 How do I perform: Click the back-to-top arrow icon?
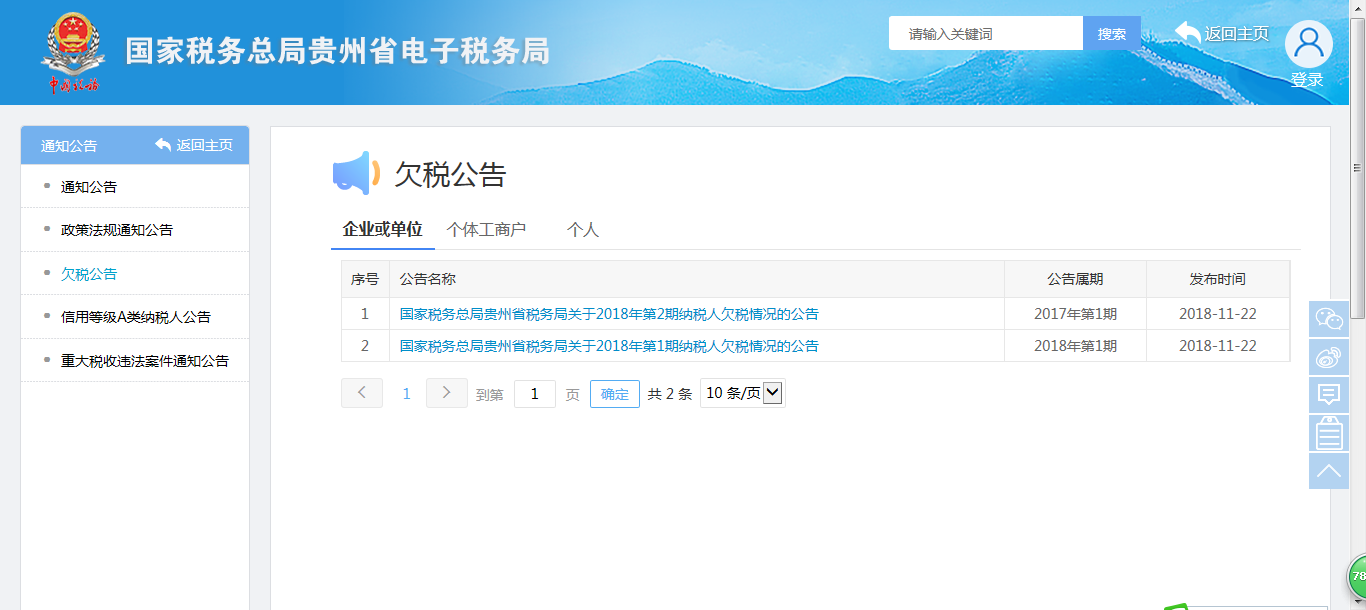click(1329, 471)
